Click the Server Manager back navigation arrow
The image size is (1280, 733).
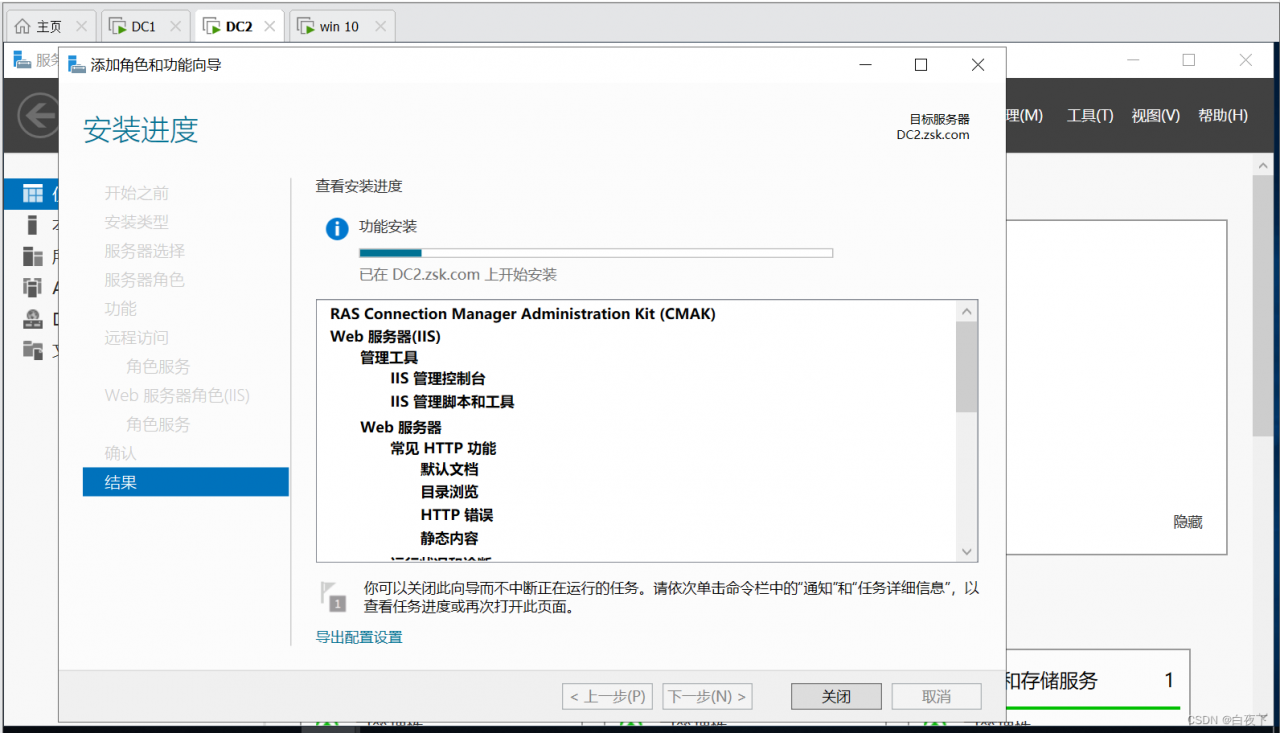tap(37, 115)
